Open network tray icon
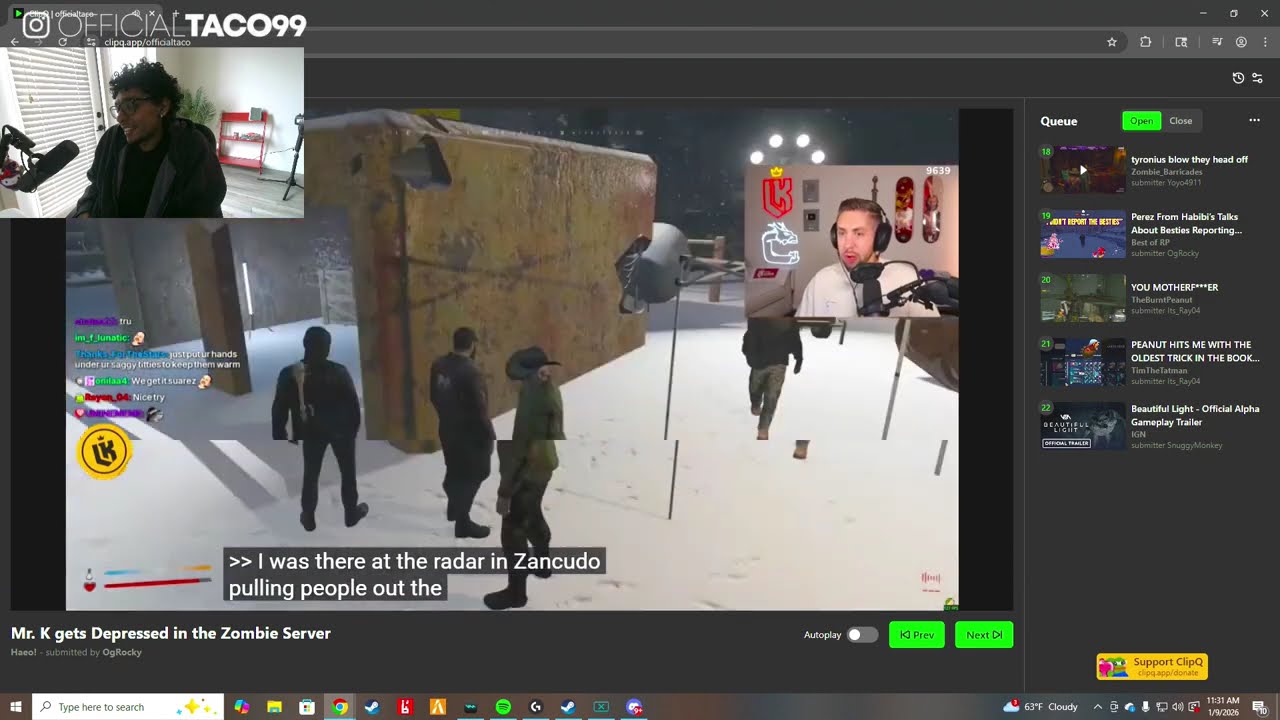Viewport: 1280px width, 720px height. point(1162,707)
